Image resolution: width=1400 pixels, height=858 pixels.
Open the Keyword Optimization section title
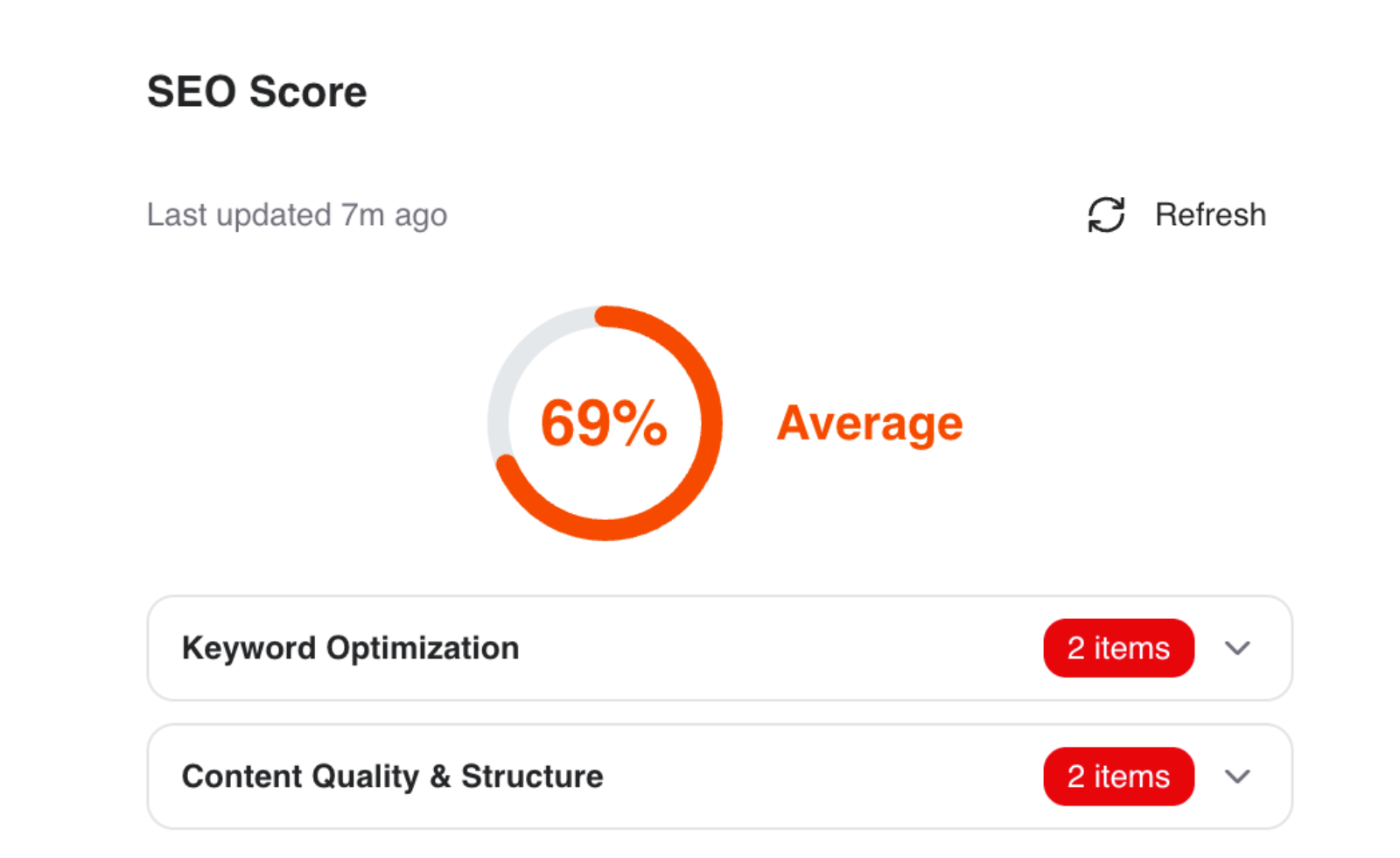(350, 649)
